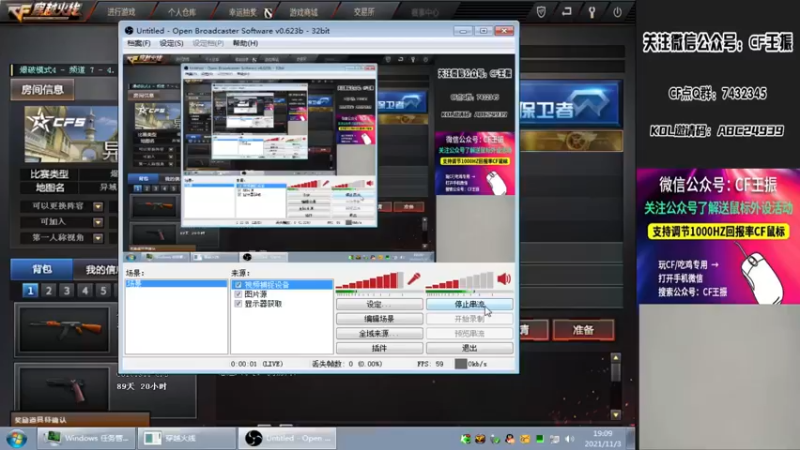
Task: Click the volume icon in system tray
Action: 570,439
